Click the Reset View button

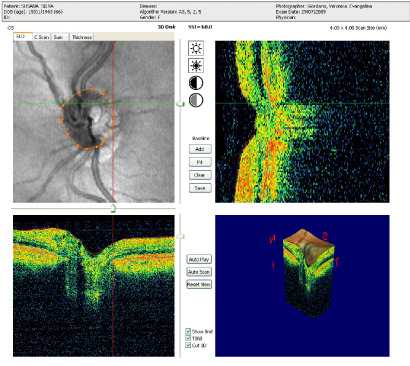199,285
